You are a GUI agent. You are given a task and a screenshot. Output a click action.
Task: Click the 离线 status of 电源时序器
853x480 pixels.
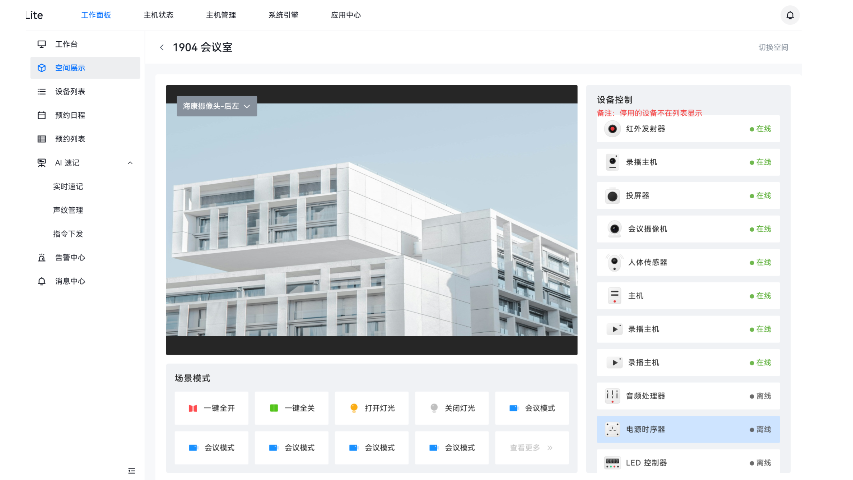point(761,429)
